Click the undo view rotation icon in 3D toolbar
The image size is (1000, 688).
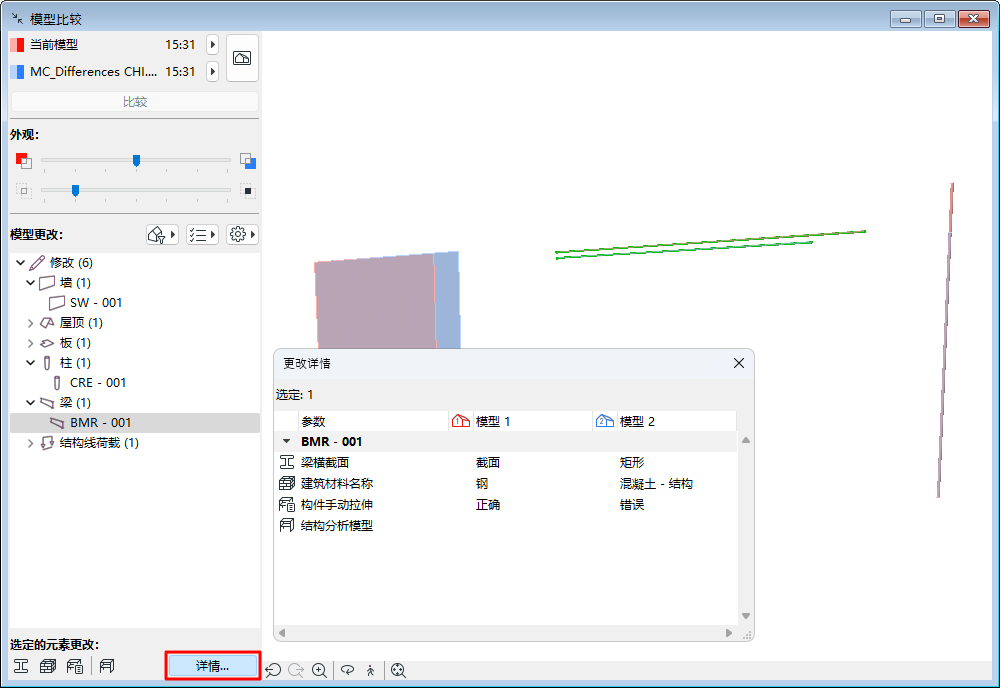pyautogui.click(x=273, y=670)
